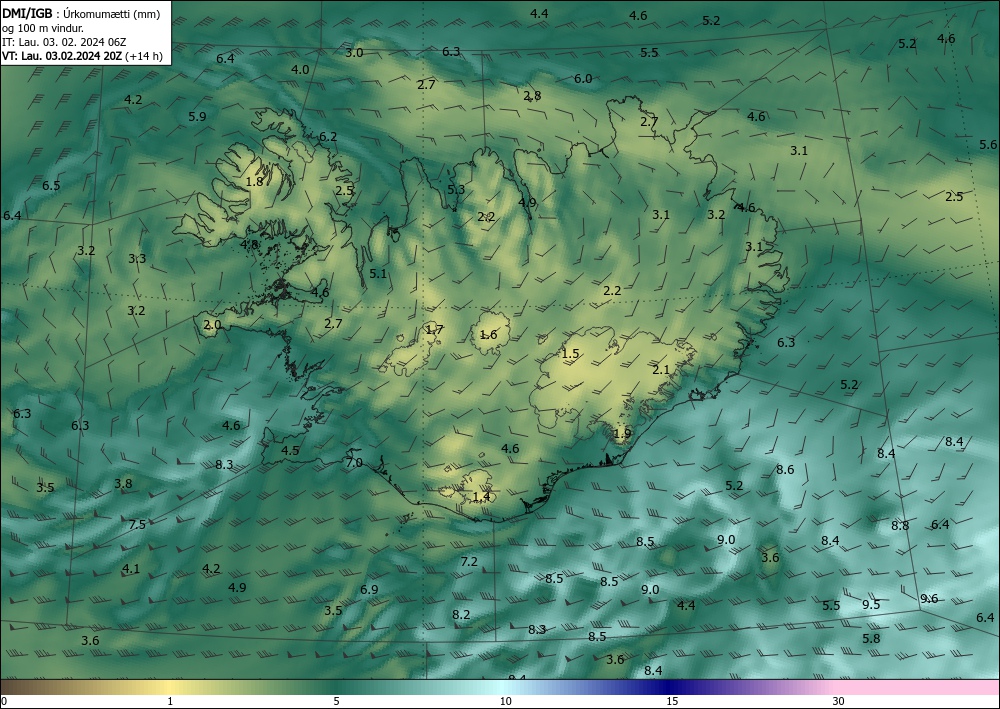Select the 7.2 value label

click(x=469, y=562)
